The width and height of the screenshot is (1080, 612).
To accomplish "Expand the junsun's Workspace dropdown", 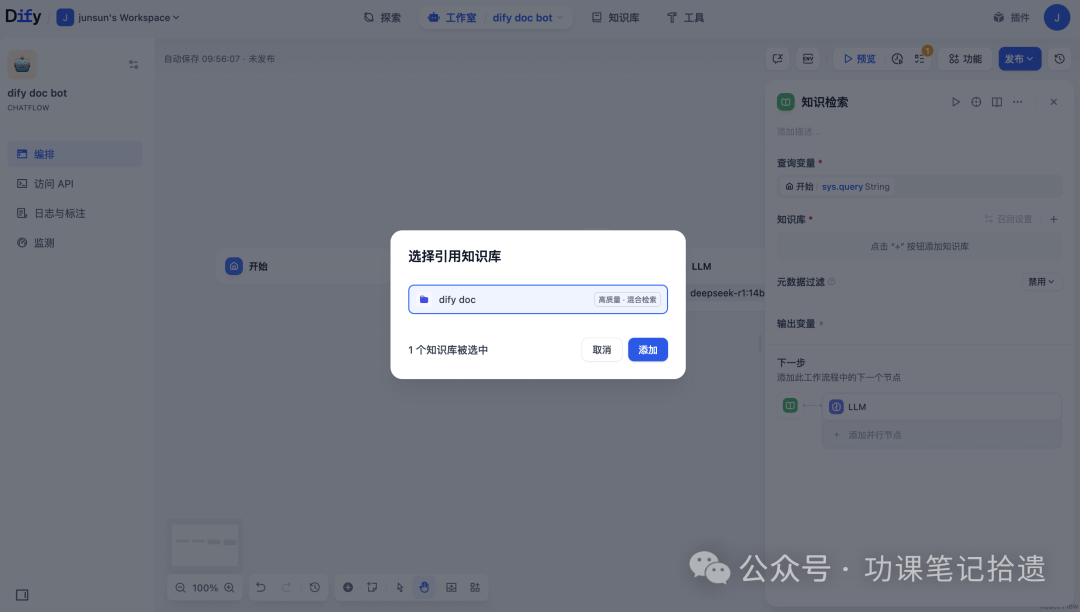I will [x=118, y=17].
